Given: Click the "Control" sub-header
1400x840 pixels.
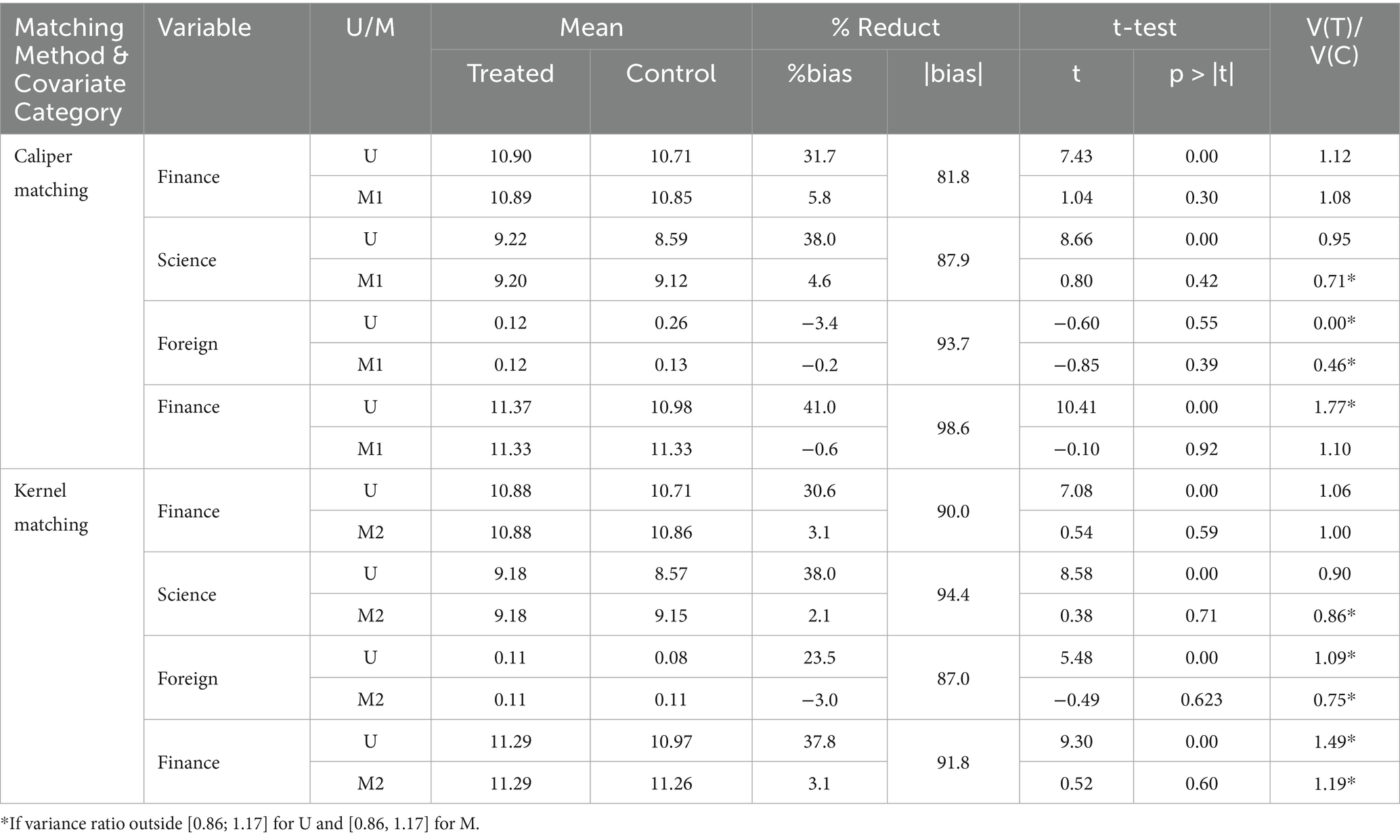Looking at the screenshot, I should pyautogui.click(x=670, y=73).
